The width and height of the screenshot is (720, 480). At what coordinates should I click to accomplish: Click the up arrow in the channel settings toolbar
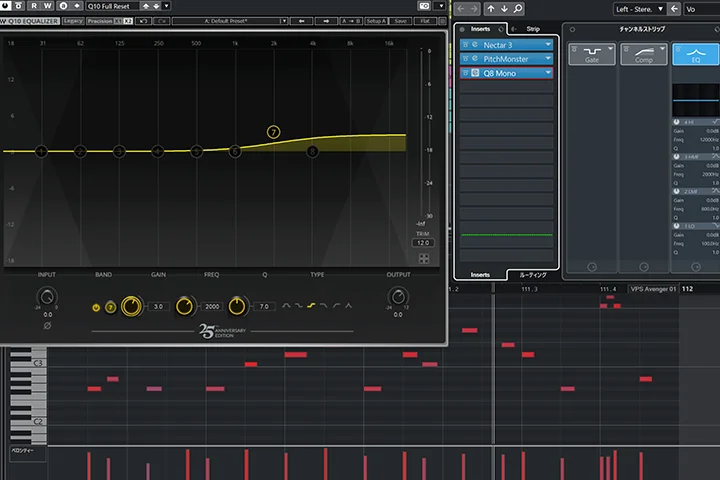(x=491, y=9)
